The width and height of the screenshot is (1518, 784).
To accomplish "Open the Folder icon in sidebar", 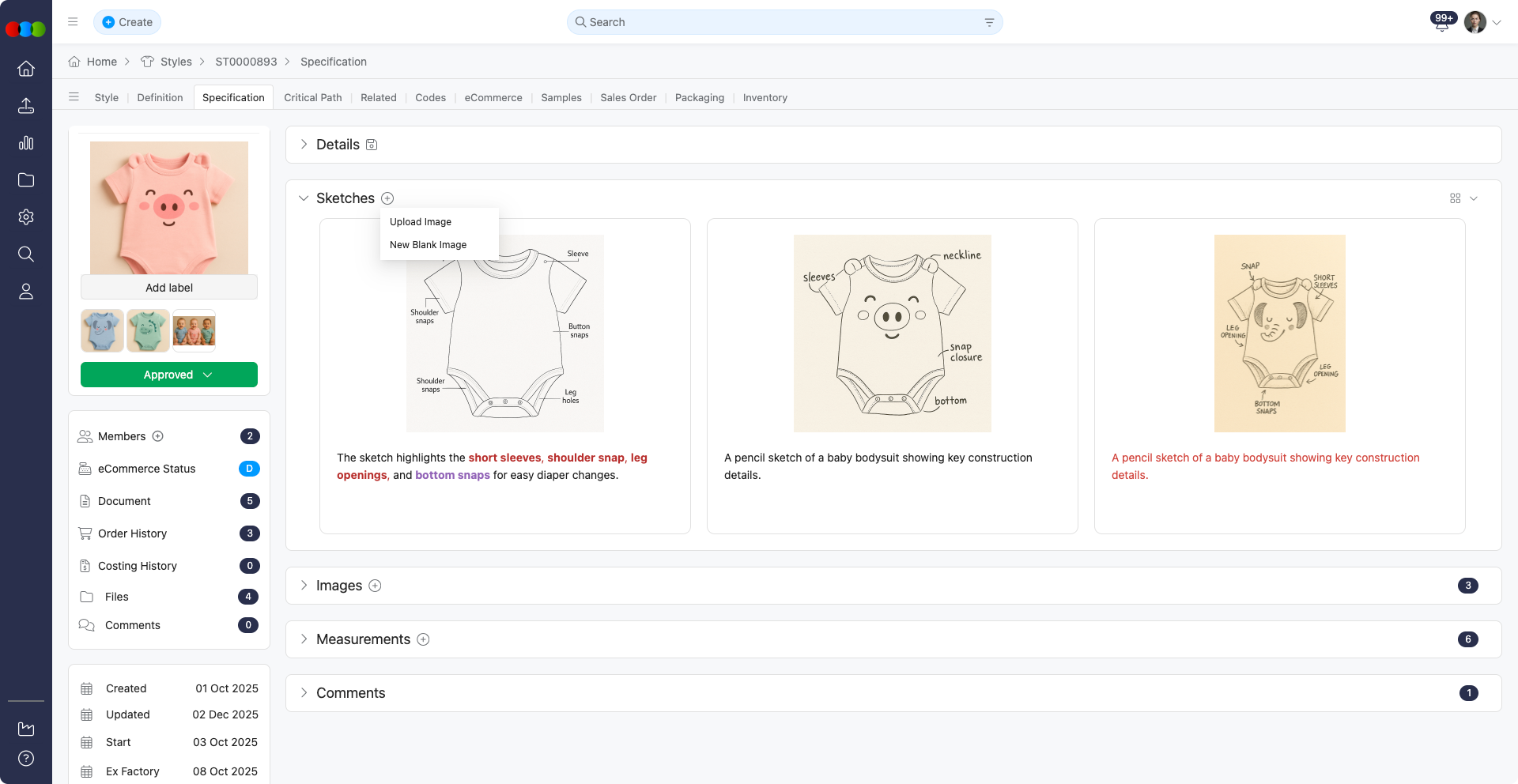I will (26, 180).
